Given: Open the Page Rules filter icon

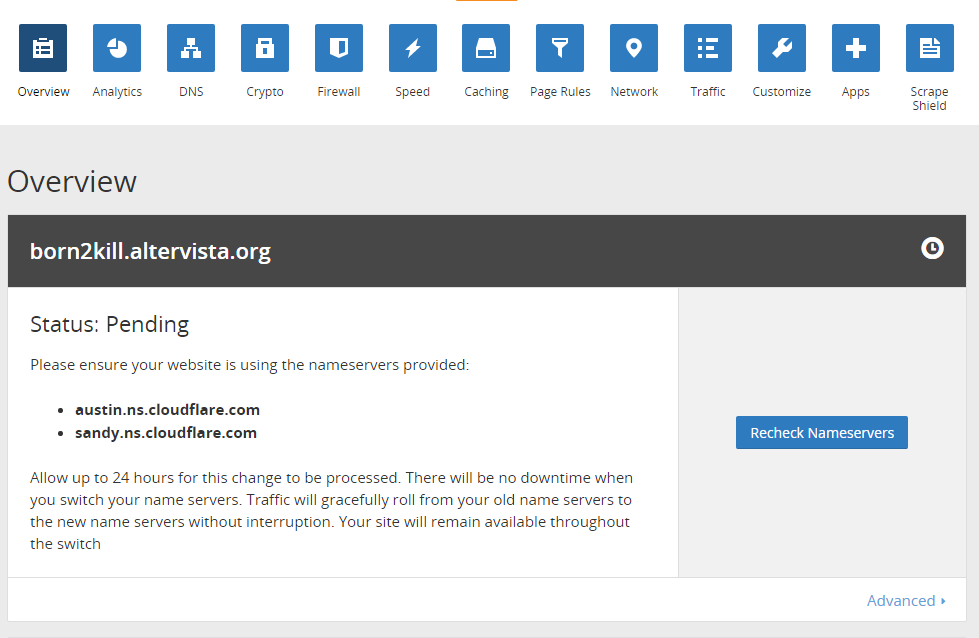Looking at the screenshot, I should click(x=560, y=48).
